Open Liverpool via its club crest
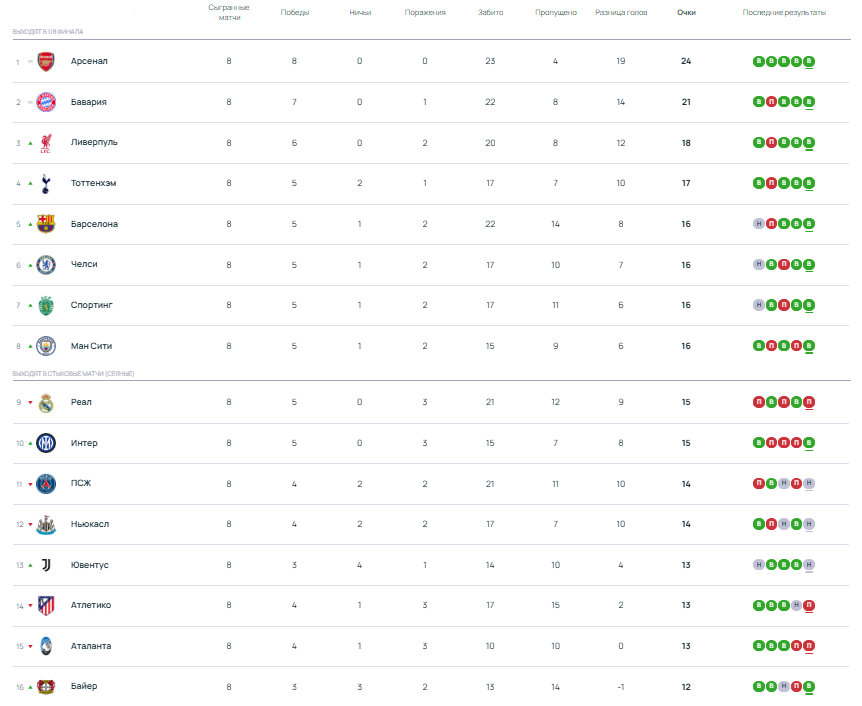Viewport: 862px width, 706px height. pyautogui.click(x=46, y=143)
